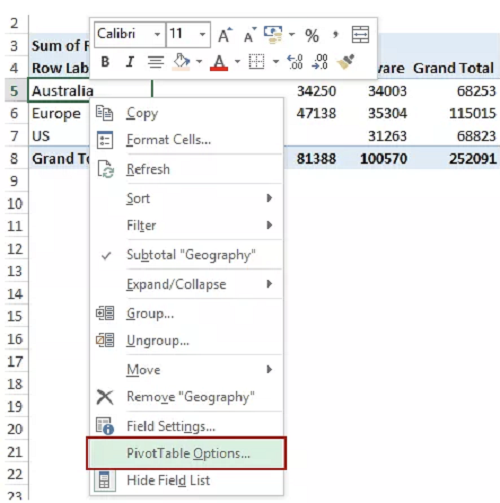Apply the red Font Color button
This screenshot has width=500, height=503.
219,62
